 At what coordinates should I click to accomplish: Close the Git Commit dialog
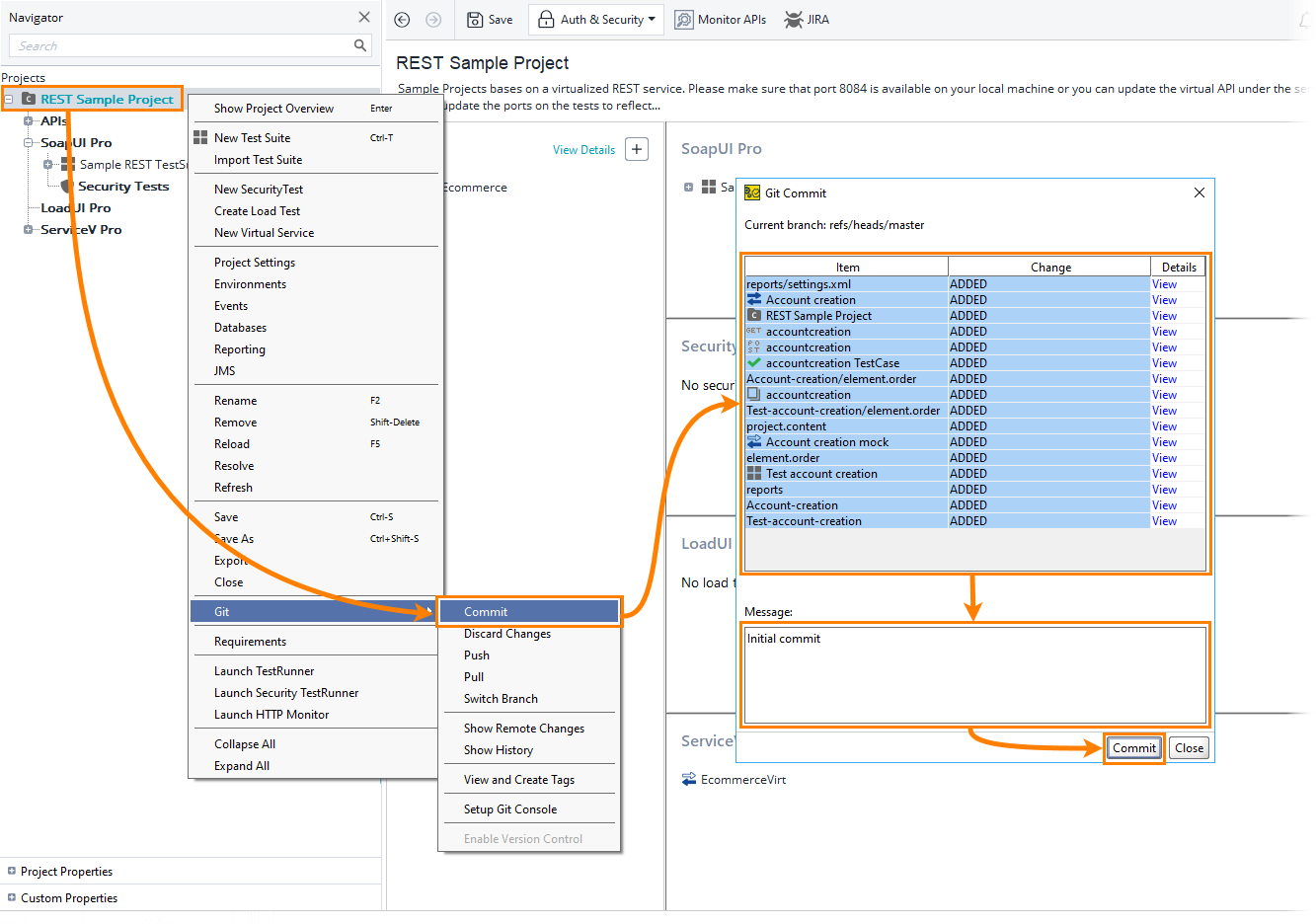(1200, 192)
